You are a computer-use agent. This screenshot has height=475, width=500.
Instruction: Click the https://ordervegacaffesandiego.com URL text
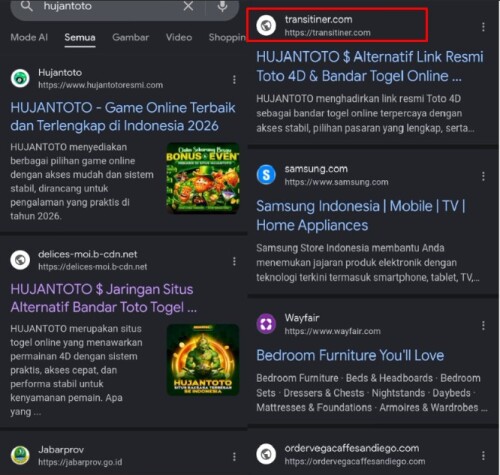pyautogui.click(x=355, y=461)
